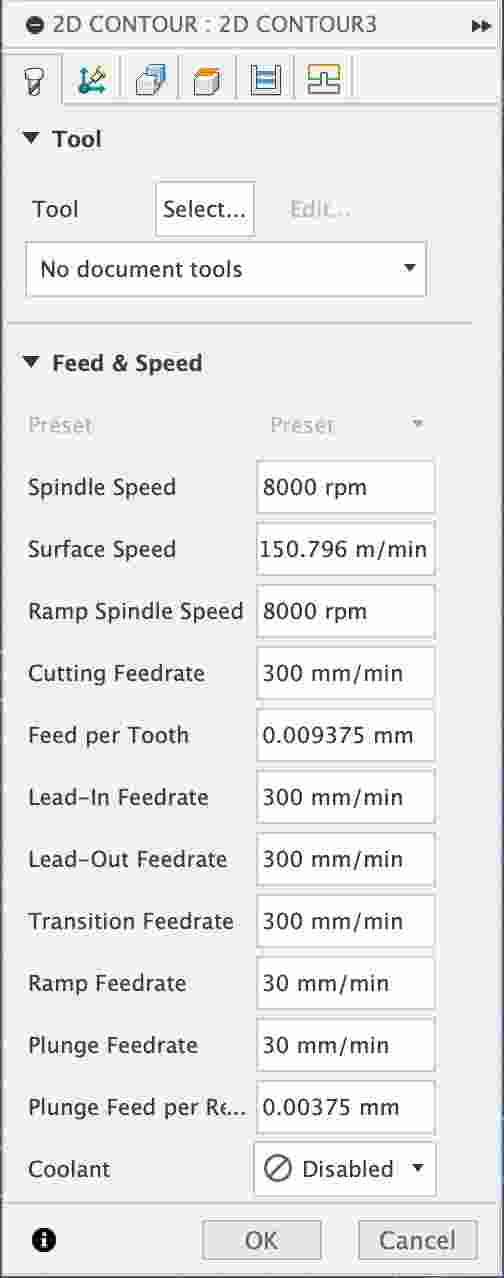Click the Feed per Tooth field

pos(346,735)
